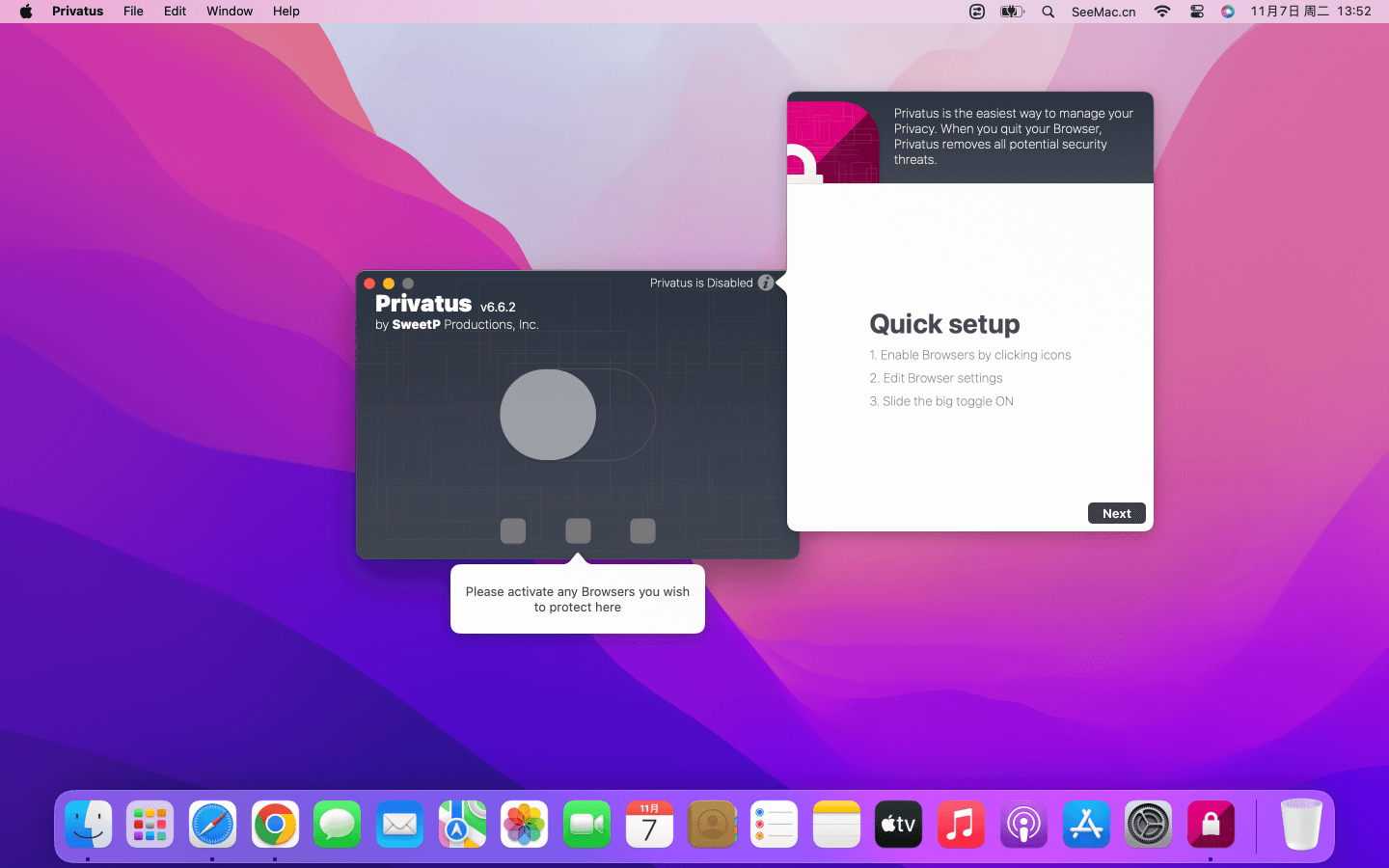Open Music from the Dock
Image resolution: width=1389 pixels, height=868 pixels.
pyautogui.click(x=961, y=825)
